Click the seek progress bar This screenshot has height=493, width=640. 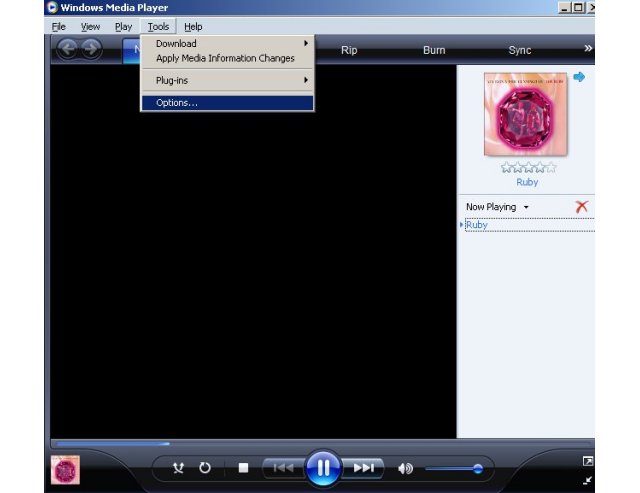(x=322, y=443)
